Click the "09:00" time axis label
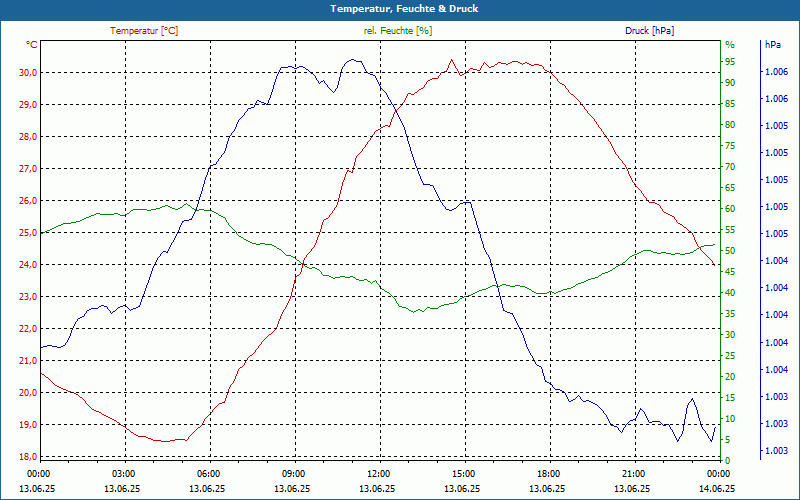Viewport: 800px width, 500px height. pos(292,474)
